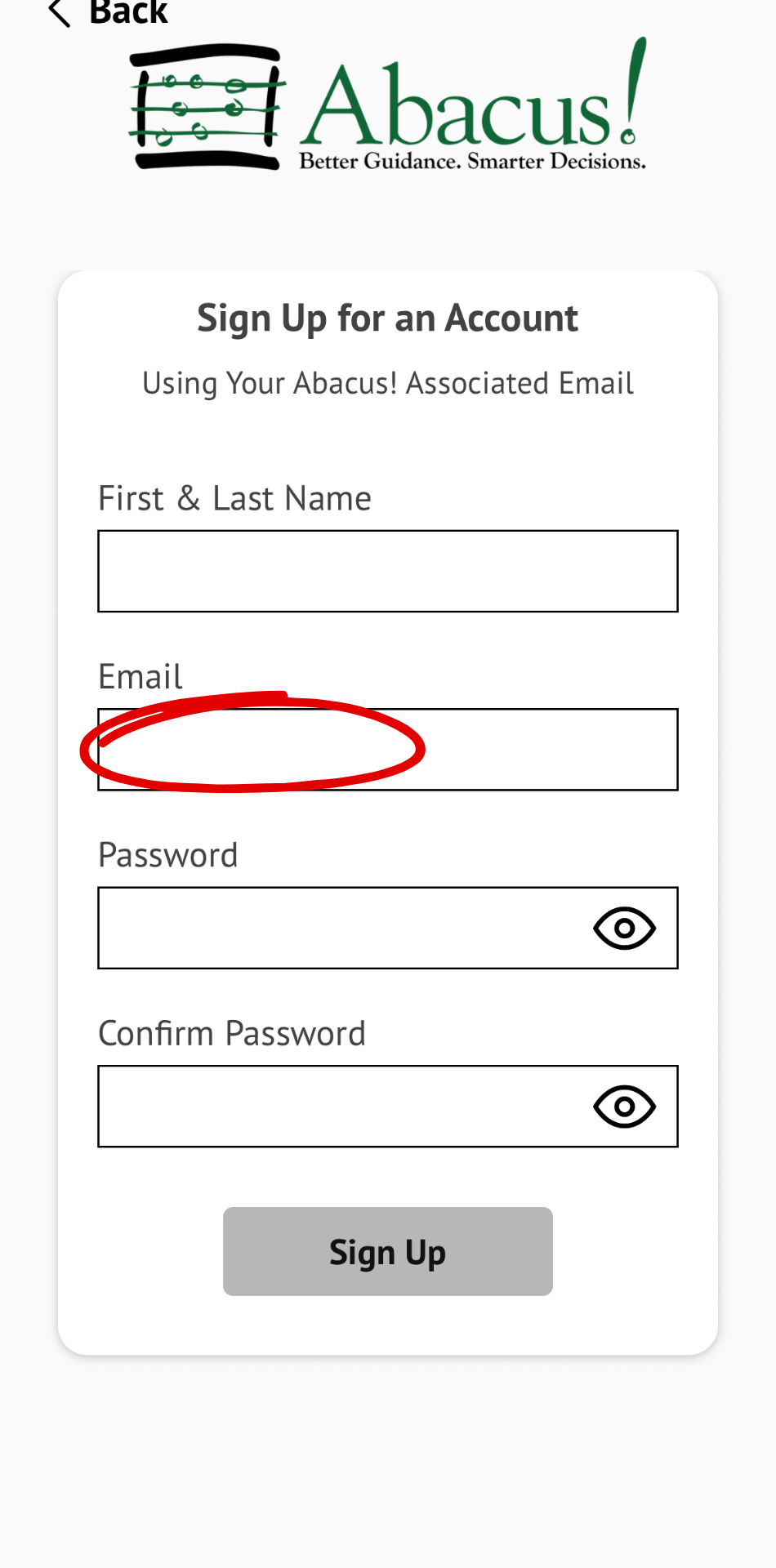Click the Sign Up for an Account heading
The image size is (776, 1568).
point(387,318)
